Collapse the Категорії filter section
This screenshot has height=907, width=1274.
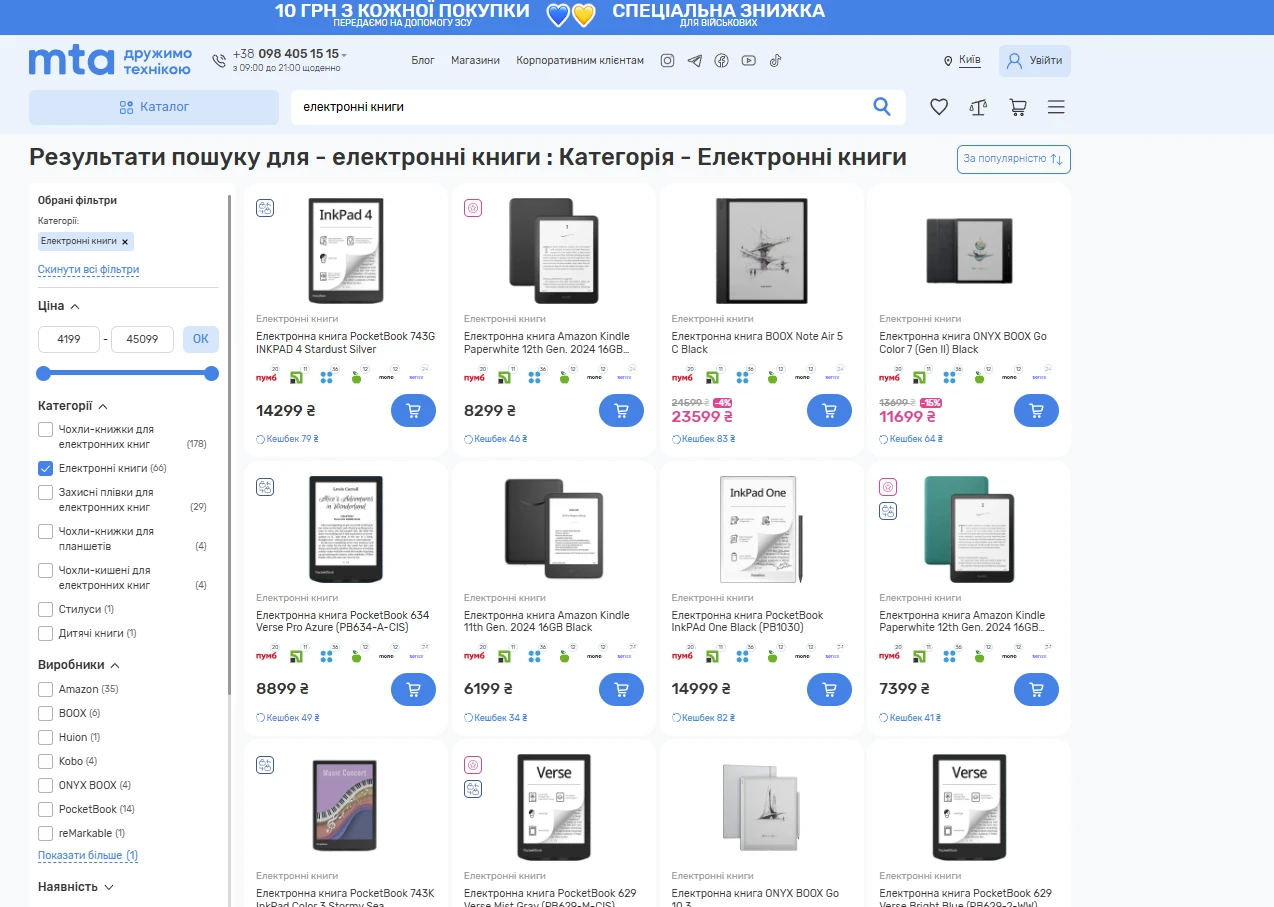(102, 406)
